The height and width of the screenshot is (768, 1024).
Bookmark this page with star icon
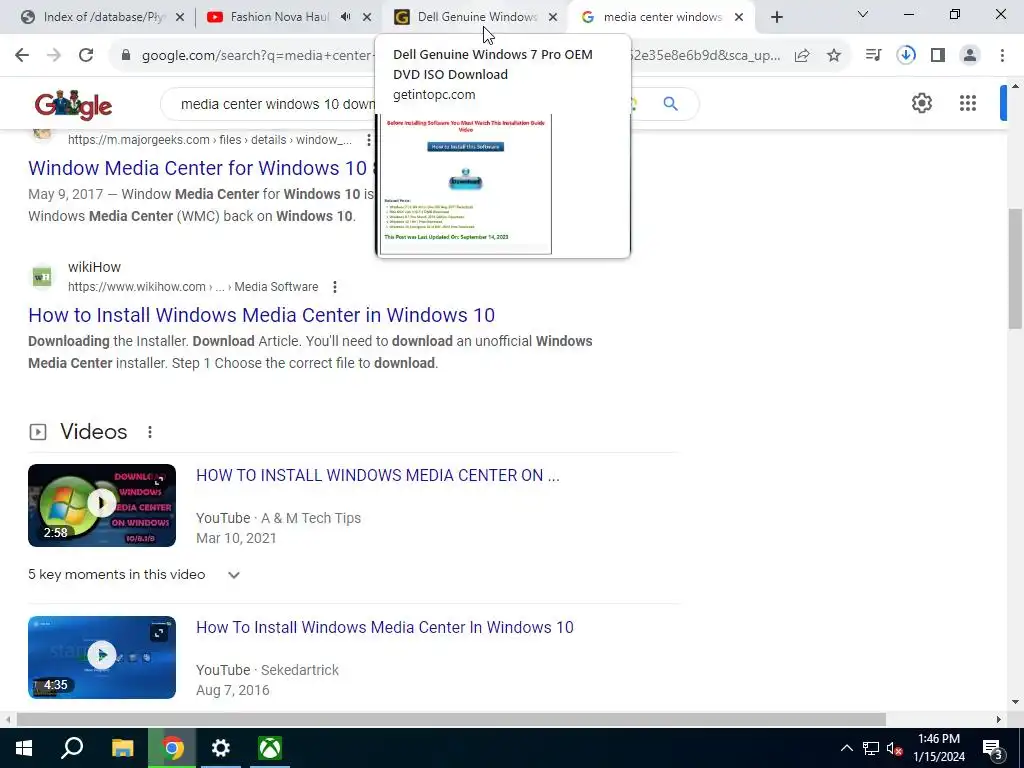[x=834, y=56]
